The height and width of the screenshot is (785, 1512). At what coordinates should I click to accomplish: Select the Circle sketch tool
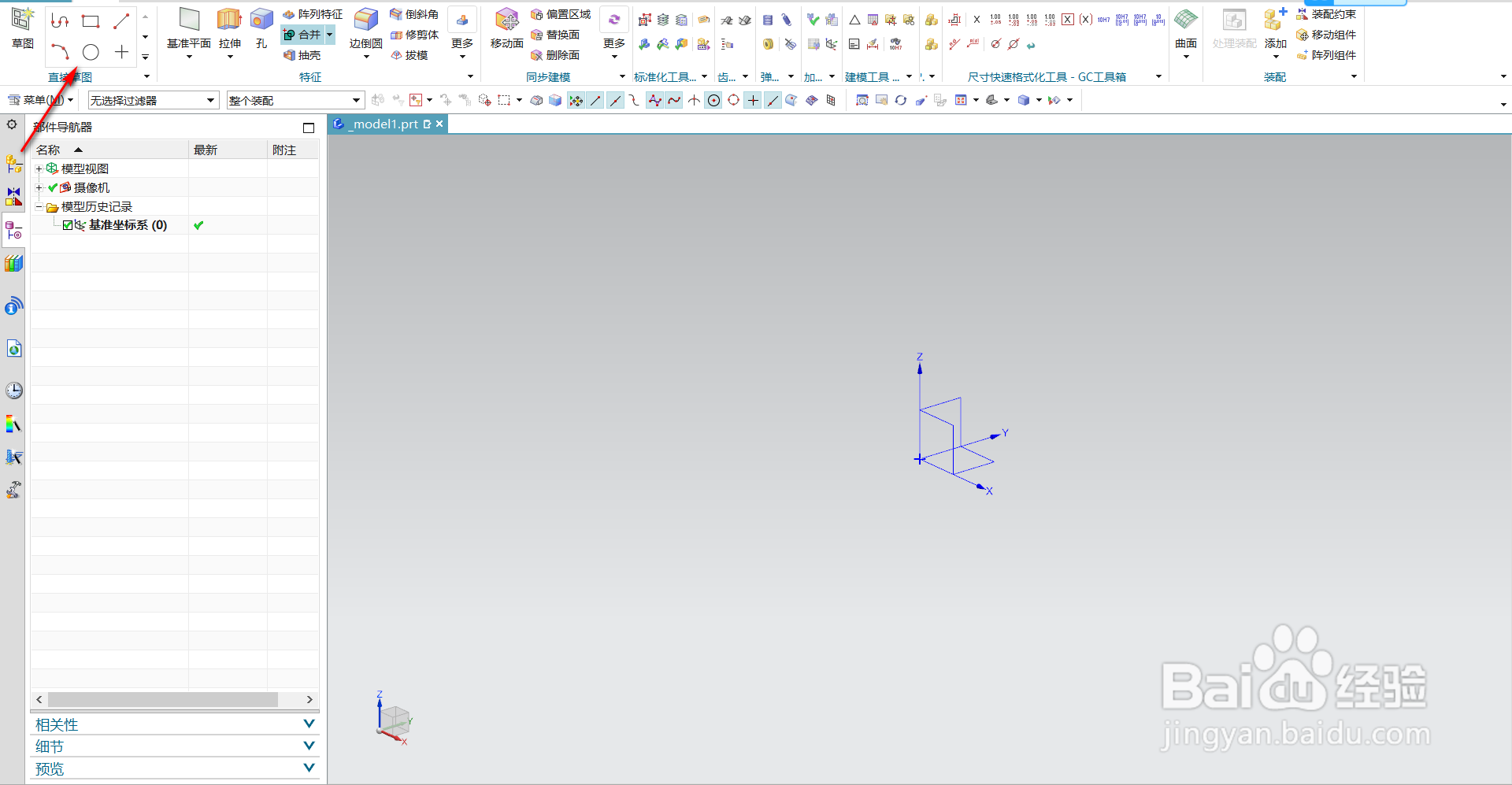[x=91, y=52]
